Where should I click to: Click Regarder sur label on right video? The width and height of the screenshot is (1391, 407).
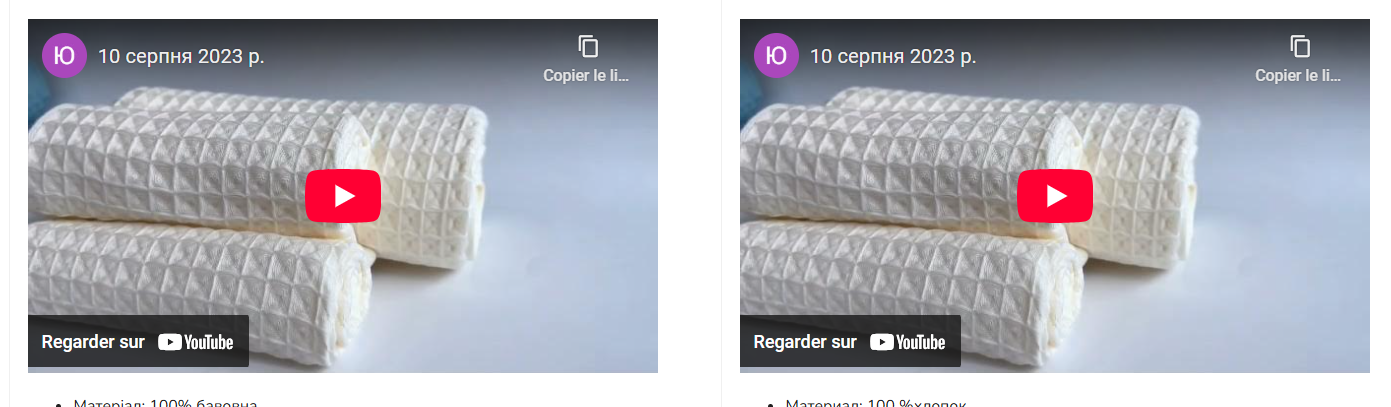click(x=805, y=342)
